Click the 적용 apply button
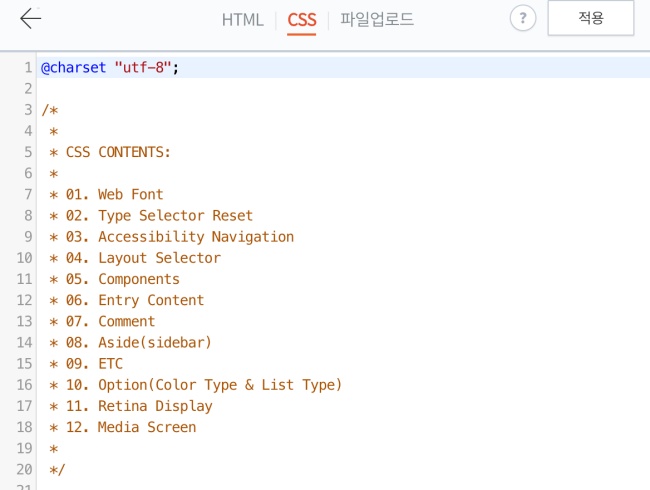 pos(591,18)
